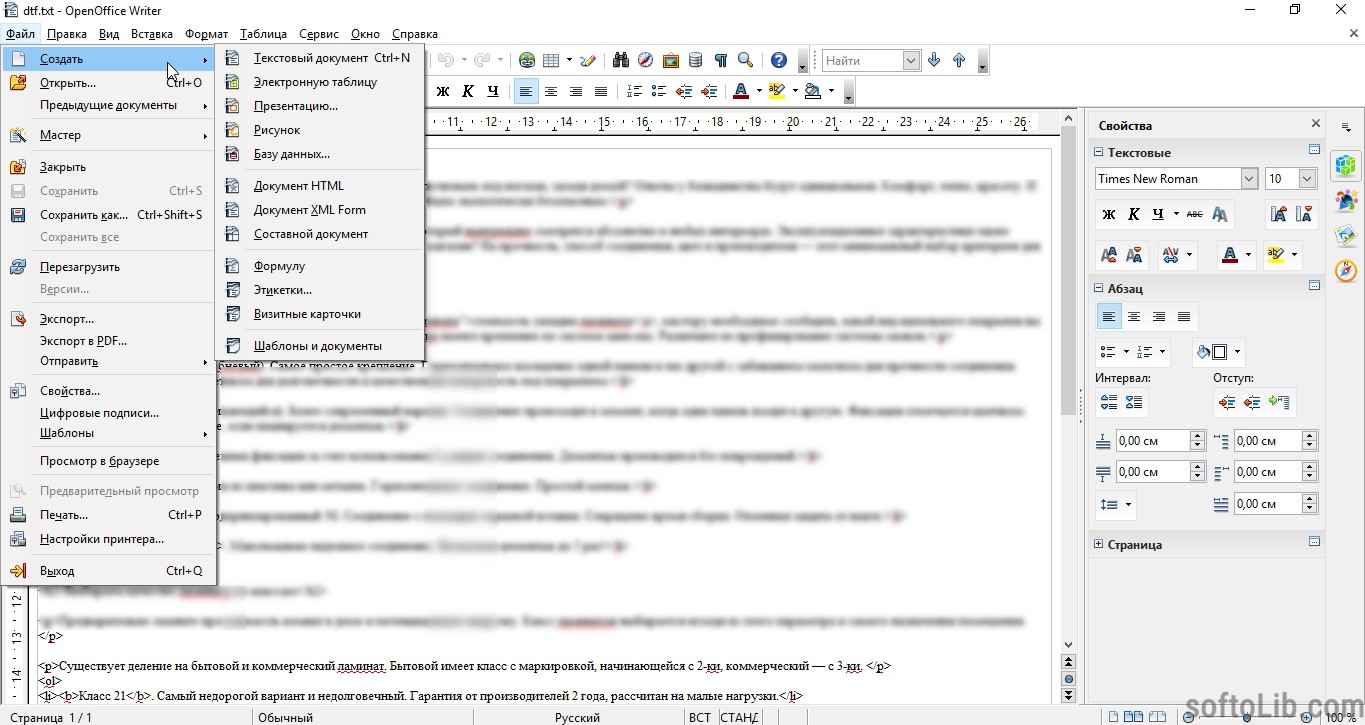Open the Gallery from the main toolbar
Viewport: 1365px width, 725px height.
tap(671, 60)
